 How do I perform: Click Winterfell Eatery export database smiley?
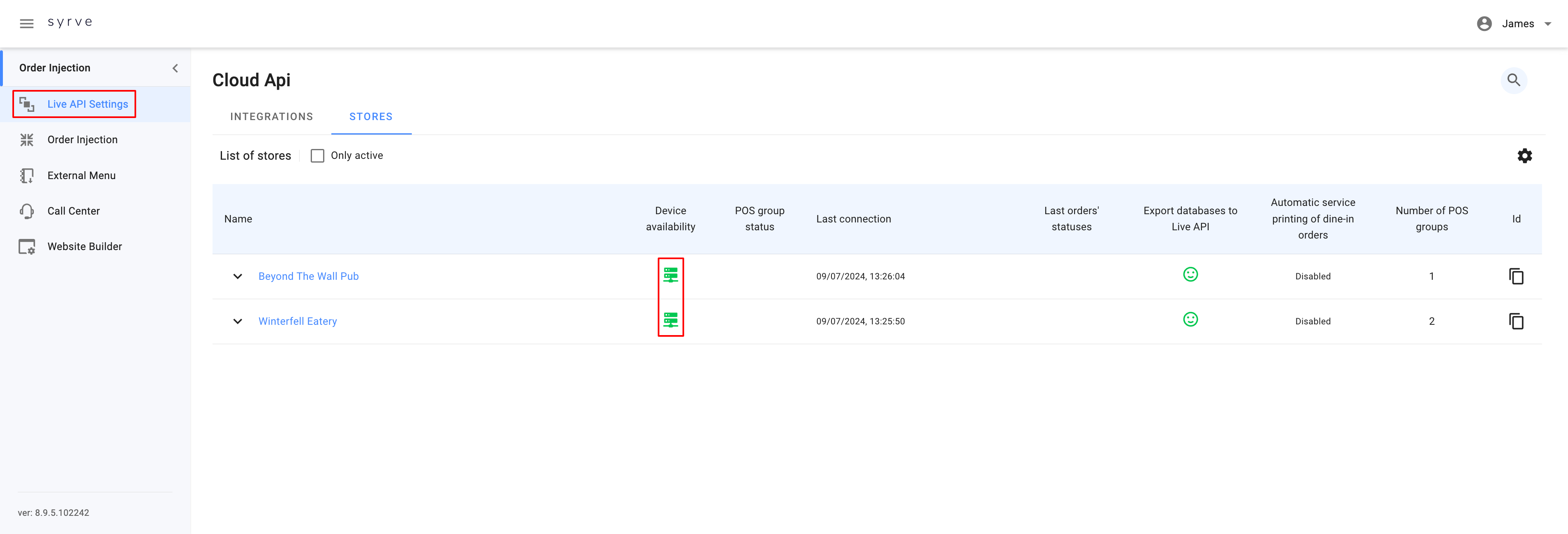click(x=1190, y=320)
